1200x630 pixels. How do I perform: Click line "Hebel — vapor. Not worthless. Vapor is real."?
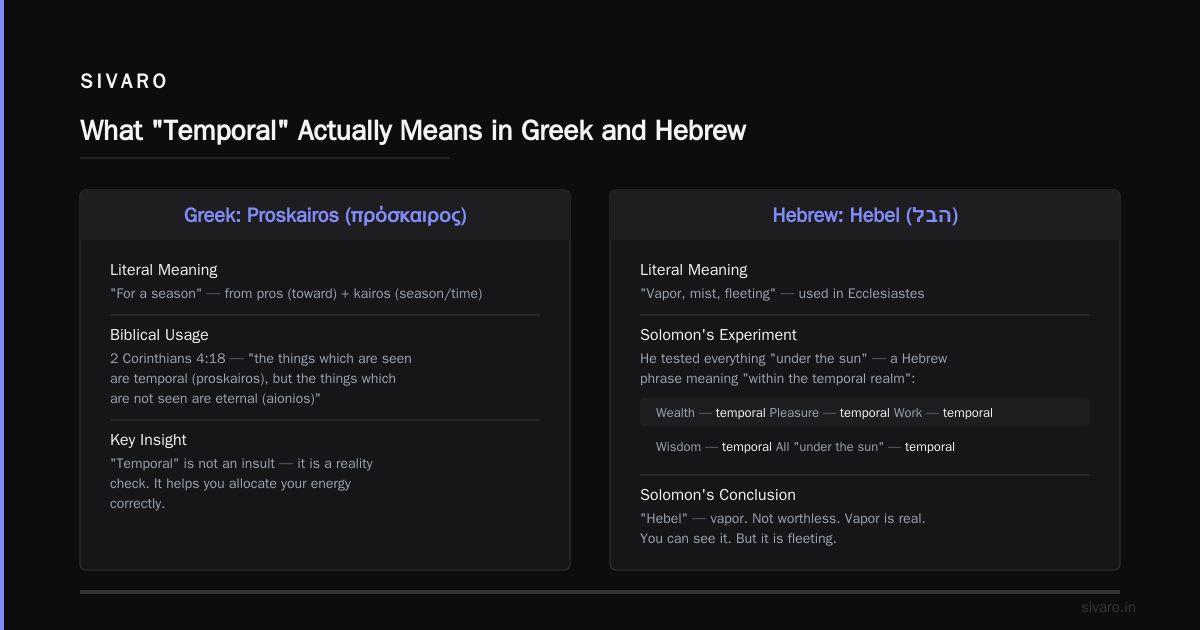[x=783, y=519]
